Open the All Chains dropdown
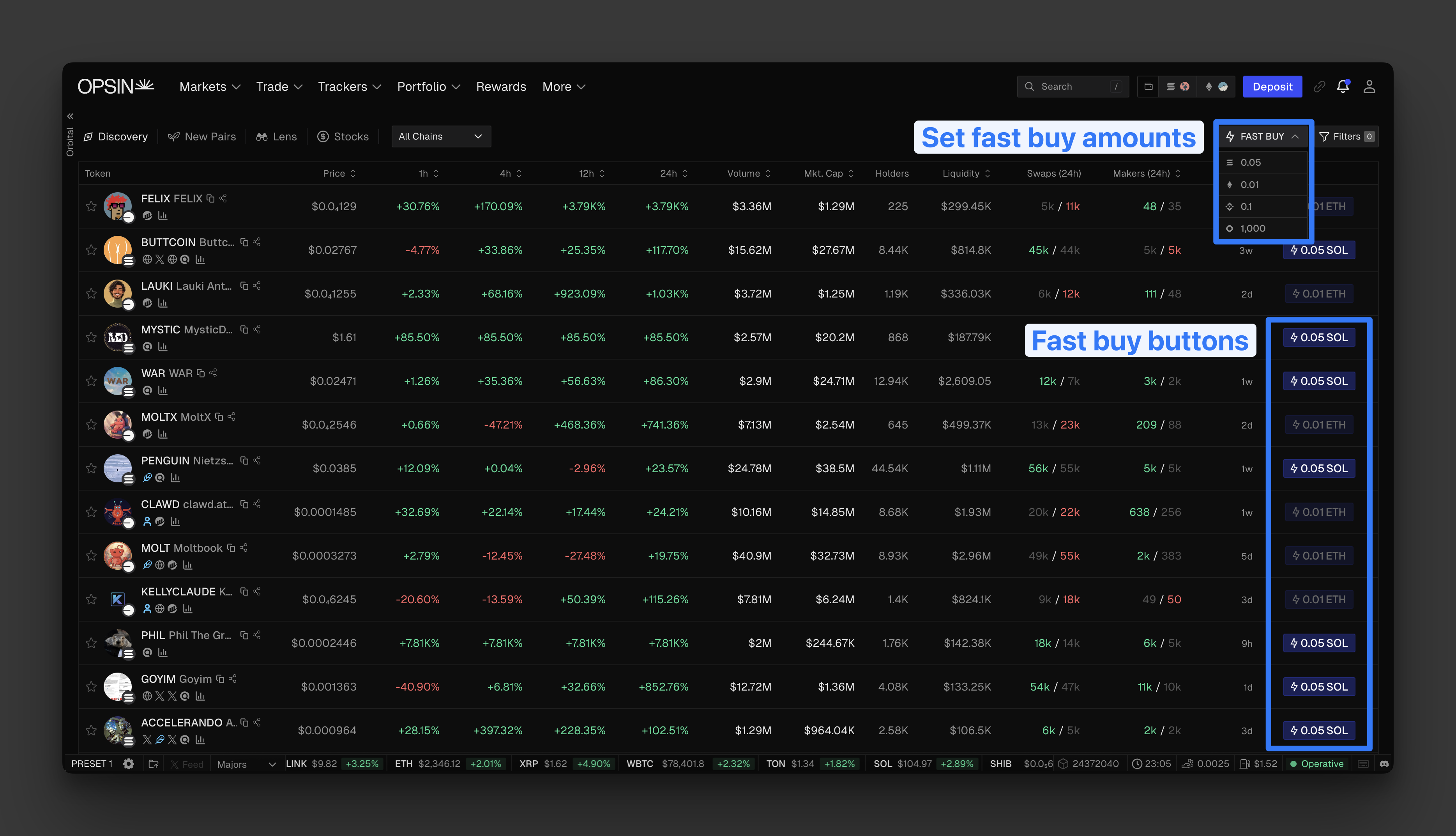Image resolution: width=1456 pixels, height=836 pixels. tap(441, 136)
